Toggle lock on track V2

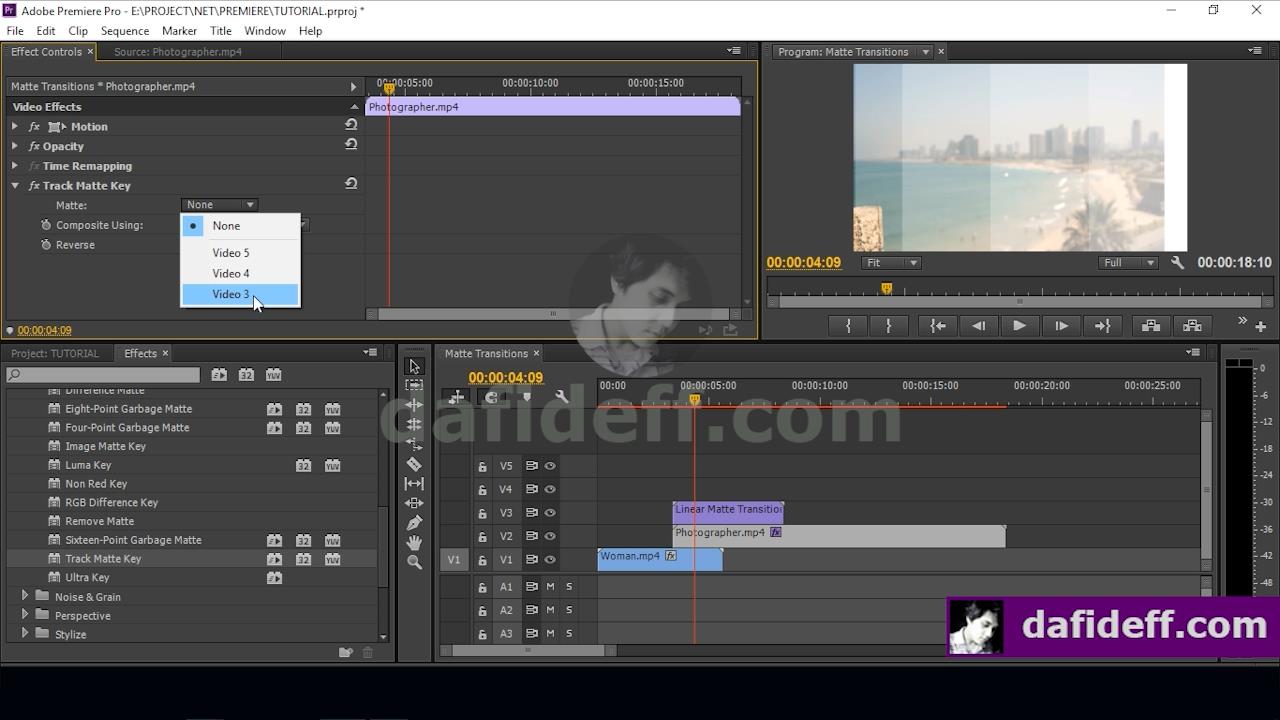click(x=482, y=537)
